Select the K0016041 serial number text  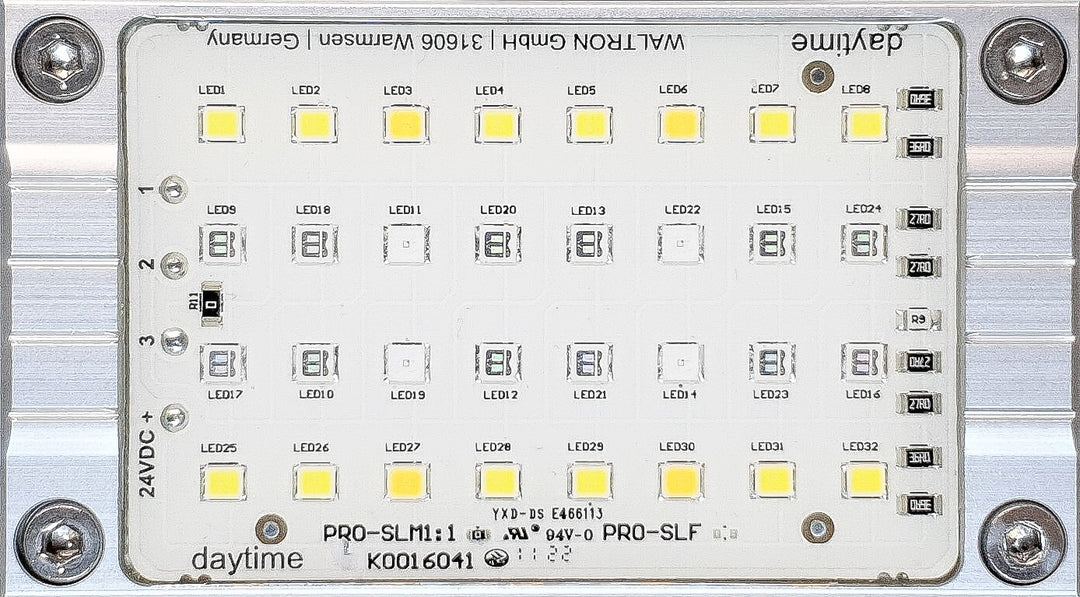(x=419, y=561)
